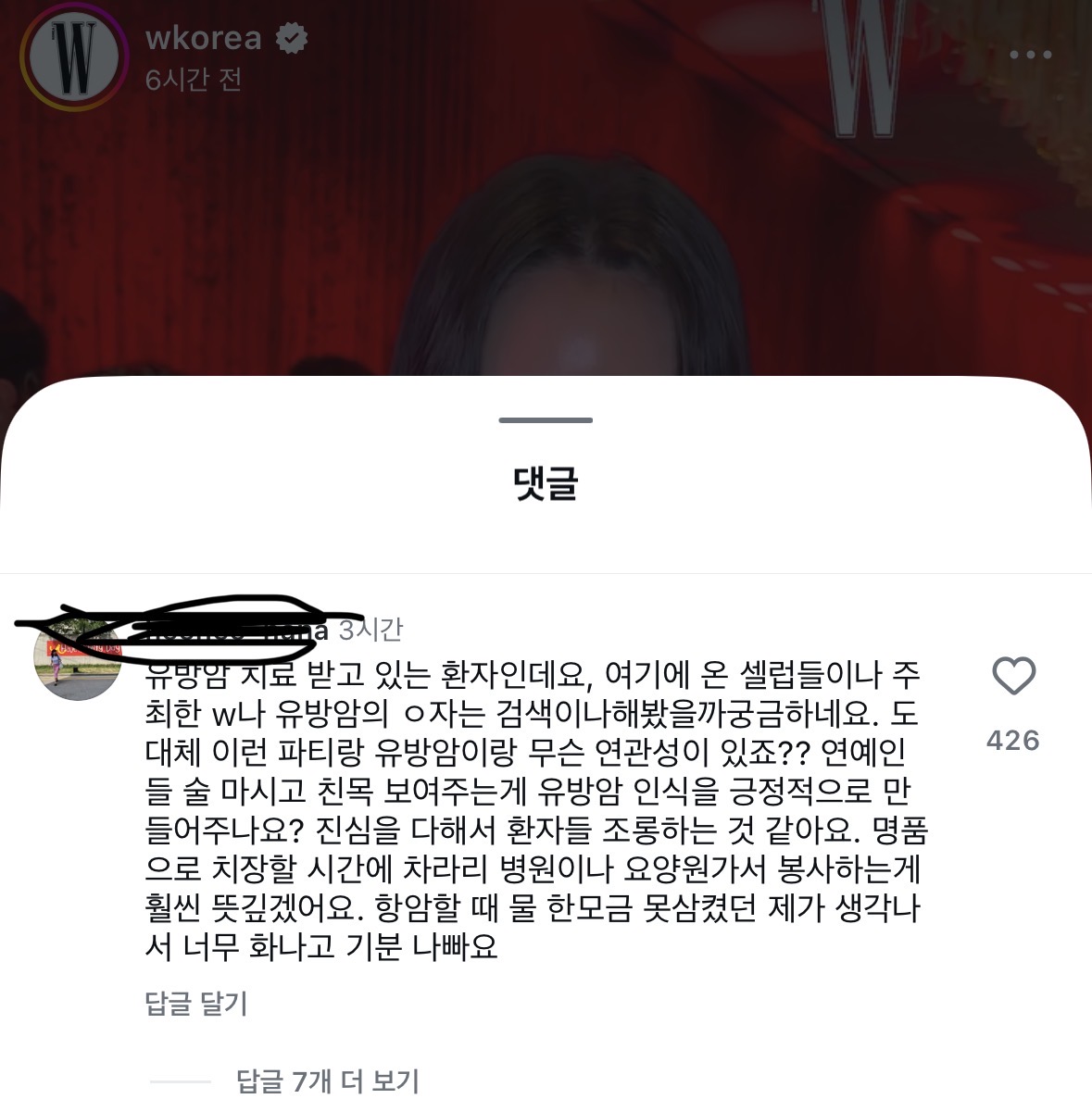
Task: Open the wkorea profile picture
Action: [74, 56]
